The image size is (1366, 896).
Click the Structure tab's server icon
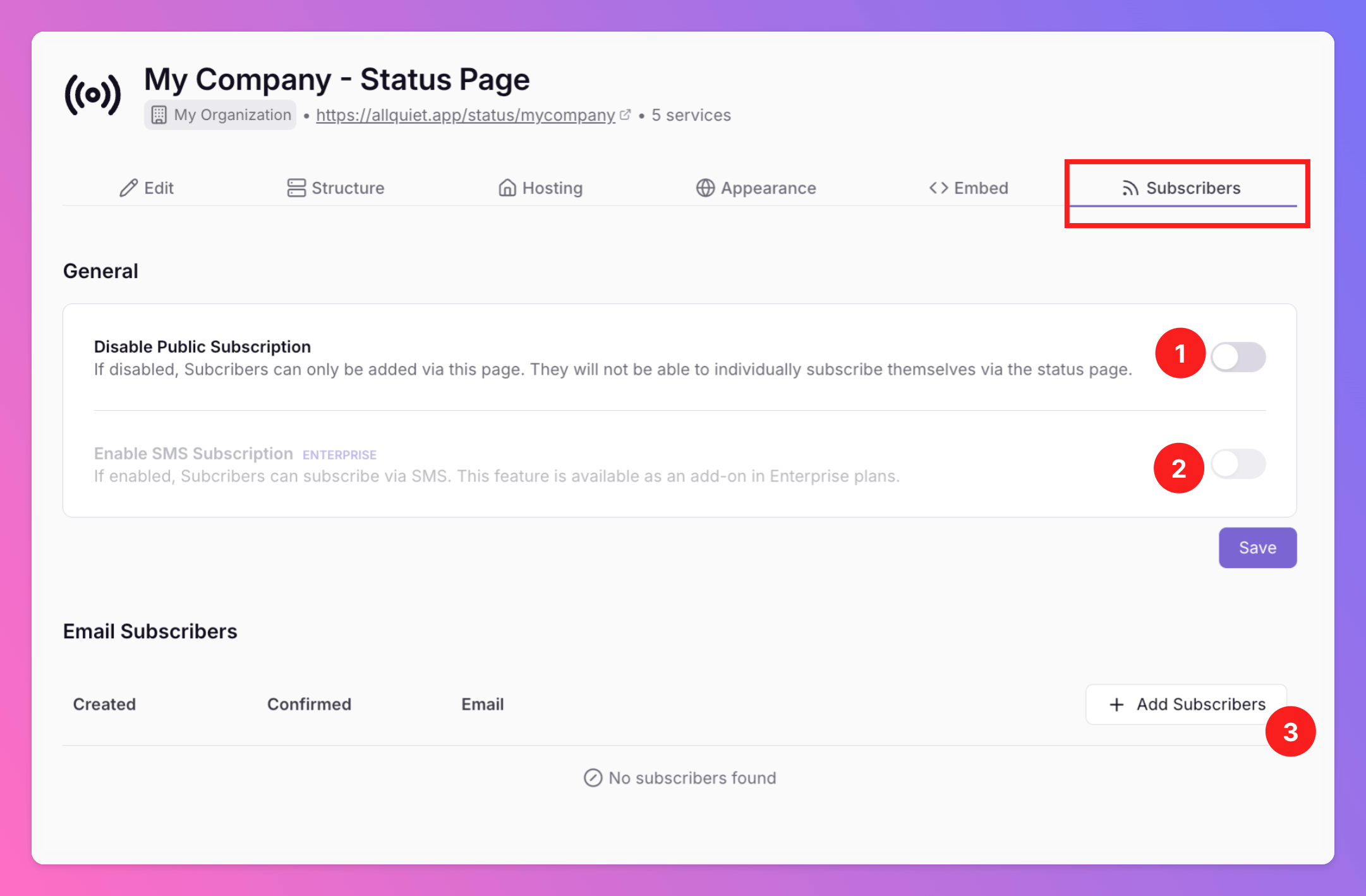click(296, 188)
